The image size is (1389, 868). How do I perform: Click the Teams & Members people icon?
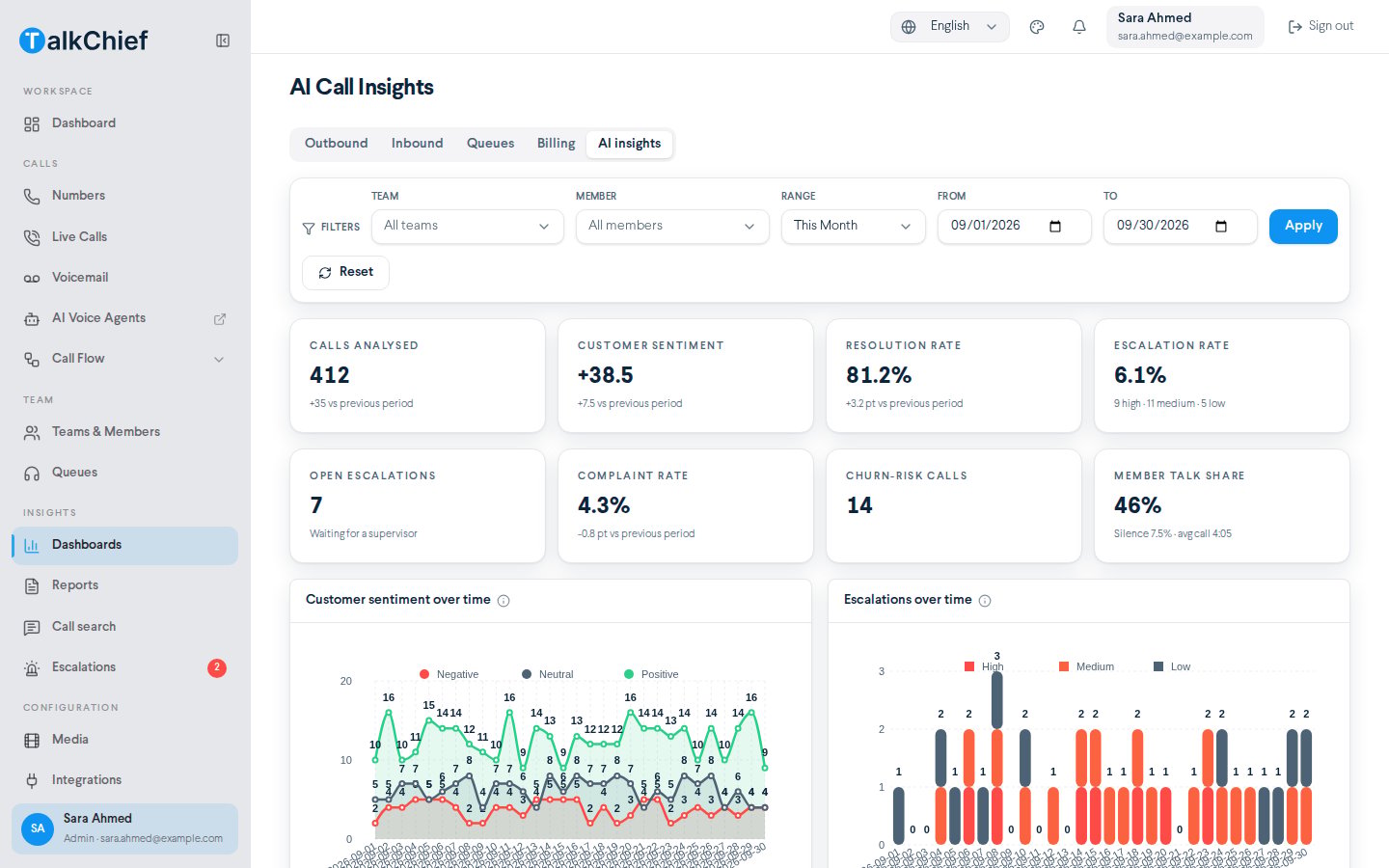[x=32, y=433]
